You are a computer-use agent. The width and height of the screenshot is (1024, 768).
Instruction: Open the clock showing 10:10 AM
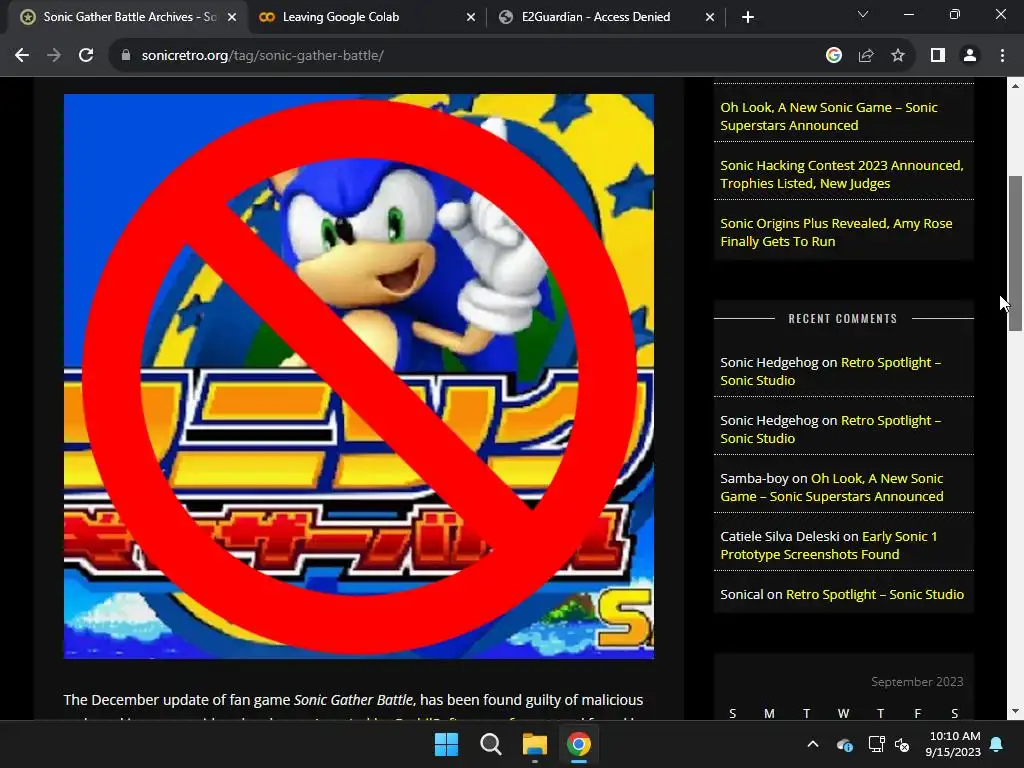click(953, 744)
